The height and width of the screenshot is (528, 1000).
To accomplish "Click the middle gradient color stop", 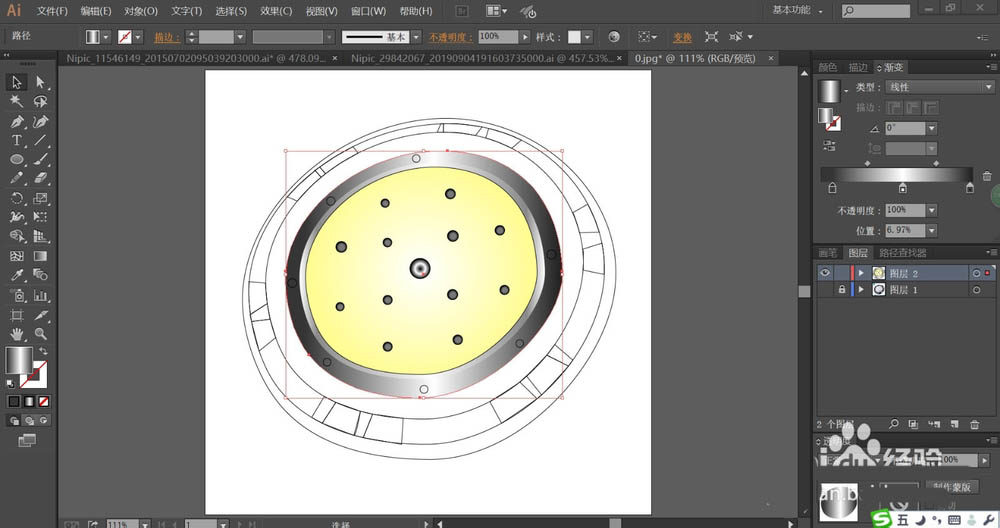I will point(903,188).
